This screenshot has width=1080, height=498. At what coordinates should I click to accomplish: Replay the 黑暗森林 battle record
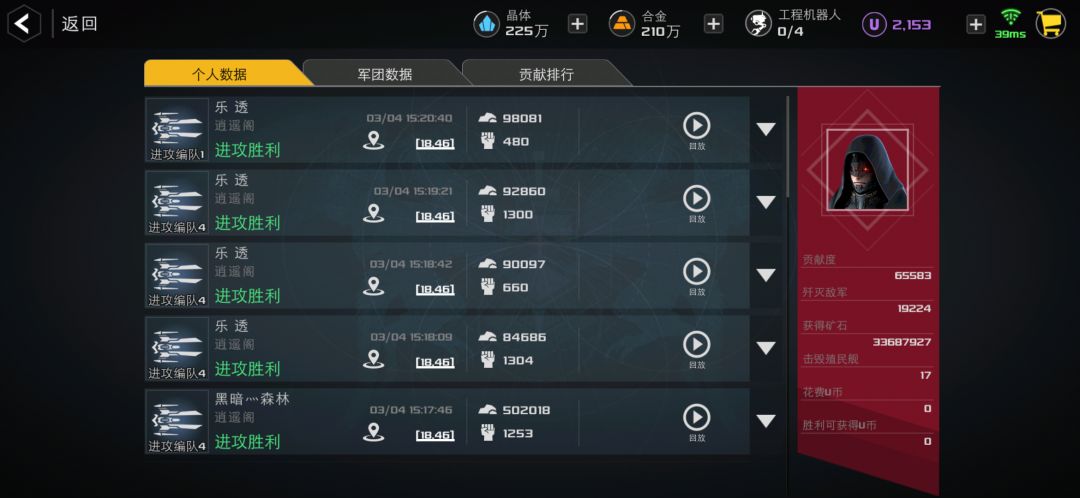pyautogui.click(x=696, y=422)
